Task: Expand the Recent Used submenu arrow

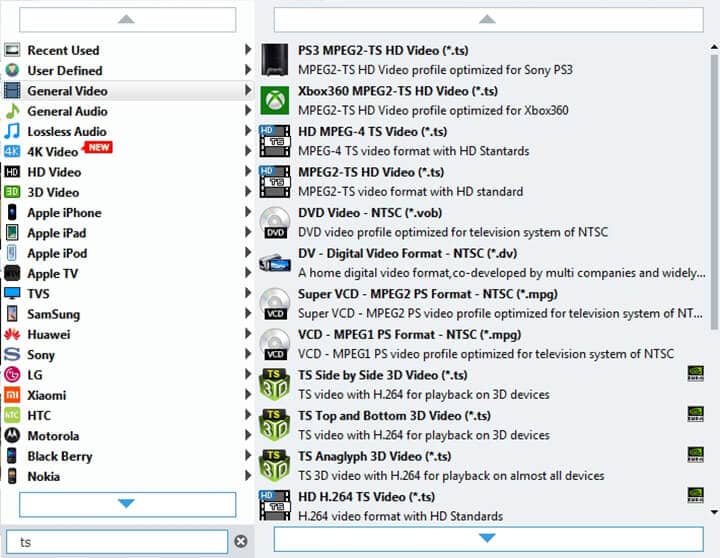Action: pos(248,49)
